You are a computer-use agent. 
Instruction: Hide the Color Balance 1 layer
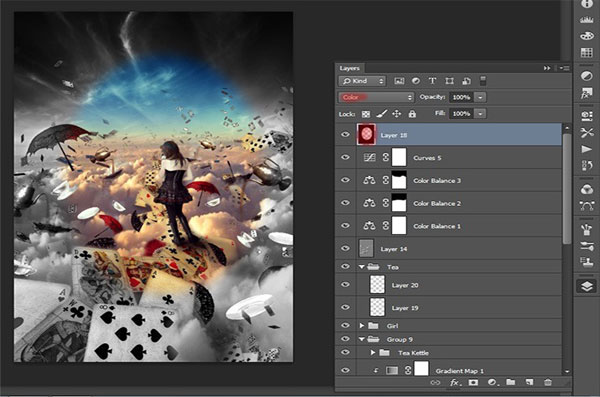point(345,225)
